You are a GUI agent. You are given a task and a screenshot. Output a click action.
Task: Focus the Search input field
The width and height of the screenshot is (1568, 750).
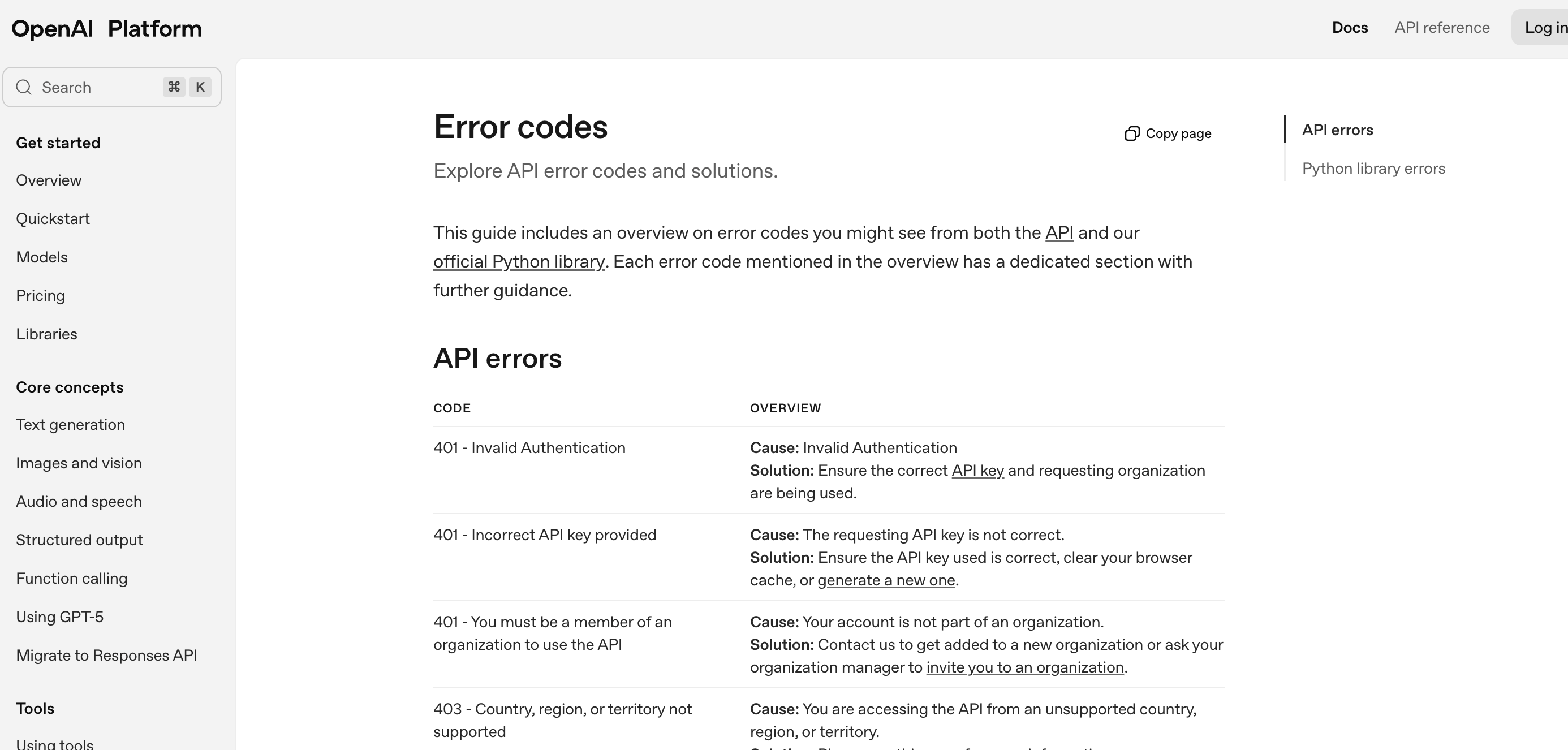coord(112,87)
